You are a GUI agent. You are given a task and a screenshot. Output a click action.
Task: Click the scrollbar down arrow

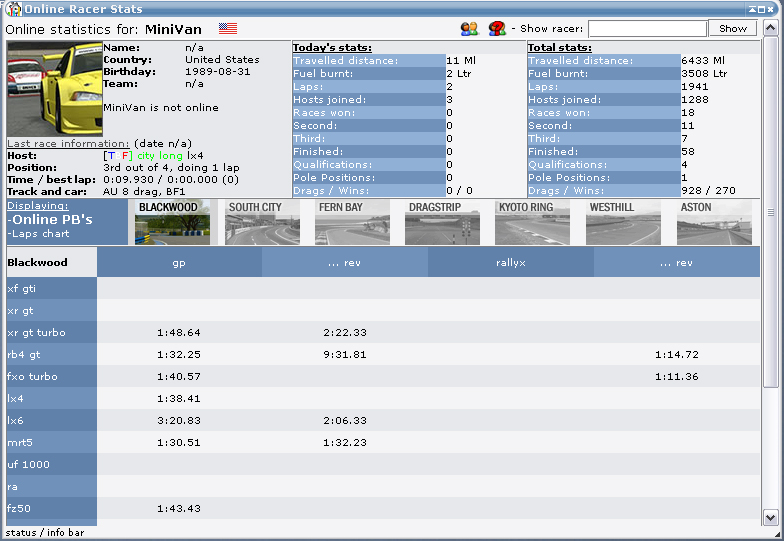(x=770, y=518)
